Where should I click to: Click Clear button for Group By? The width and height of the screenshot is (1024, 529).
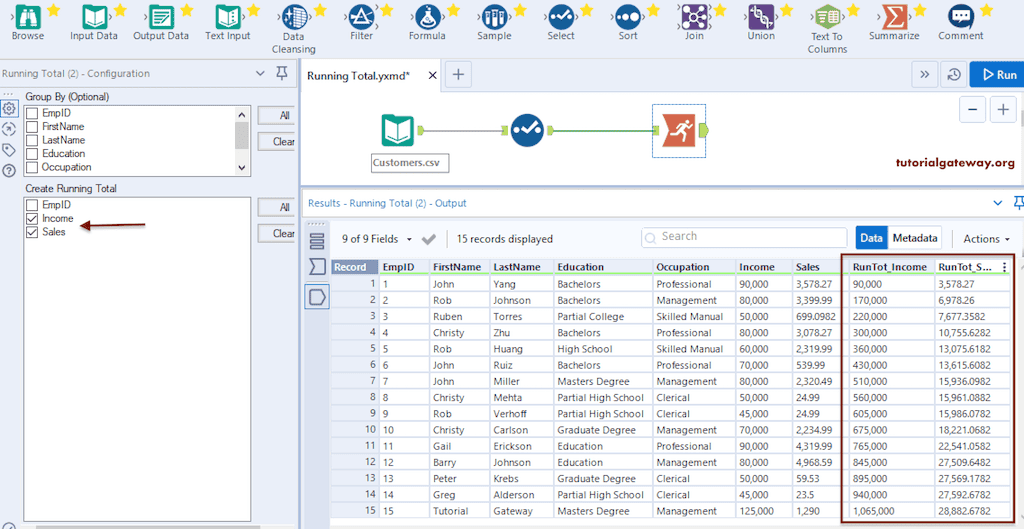277,142
